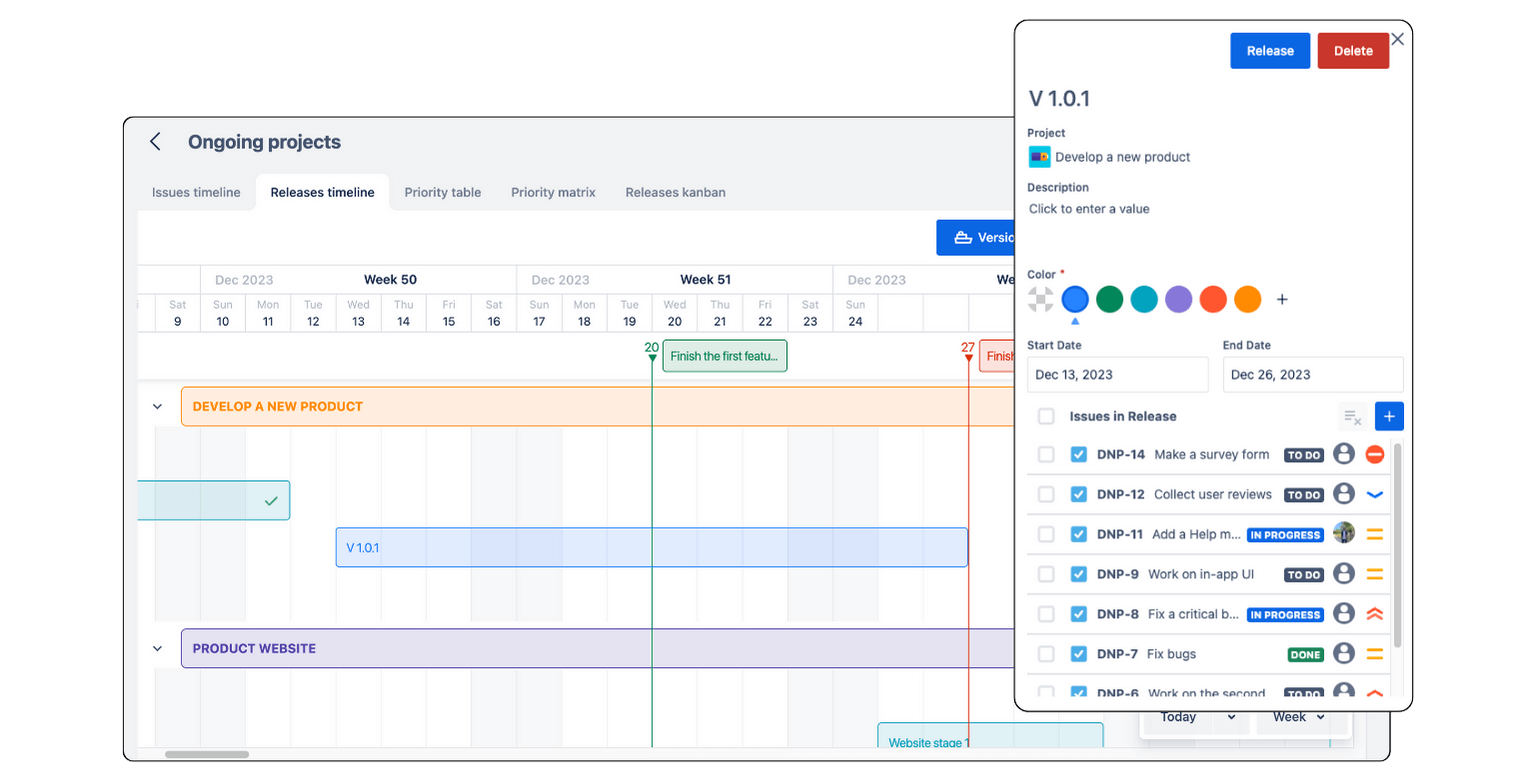Click the remove issues from release icon
Viewport: 1536px width, 781px height.
(1352, 417)
